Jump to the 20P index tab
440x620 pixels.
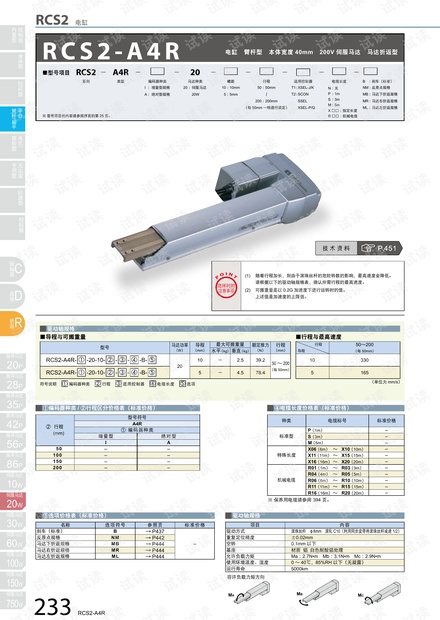(x=13, y=363)
